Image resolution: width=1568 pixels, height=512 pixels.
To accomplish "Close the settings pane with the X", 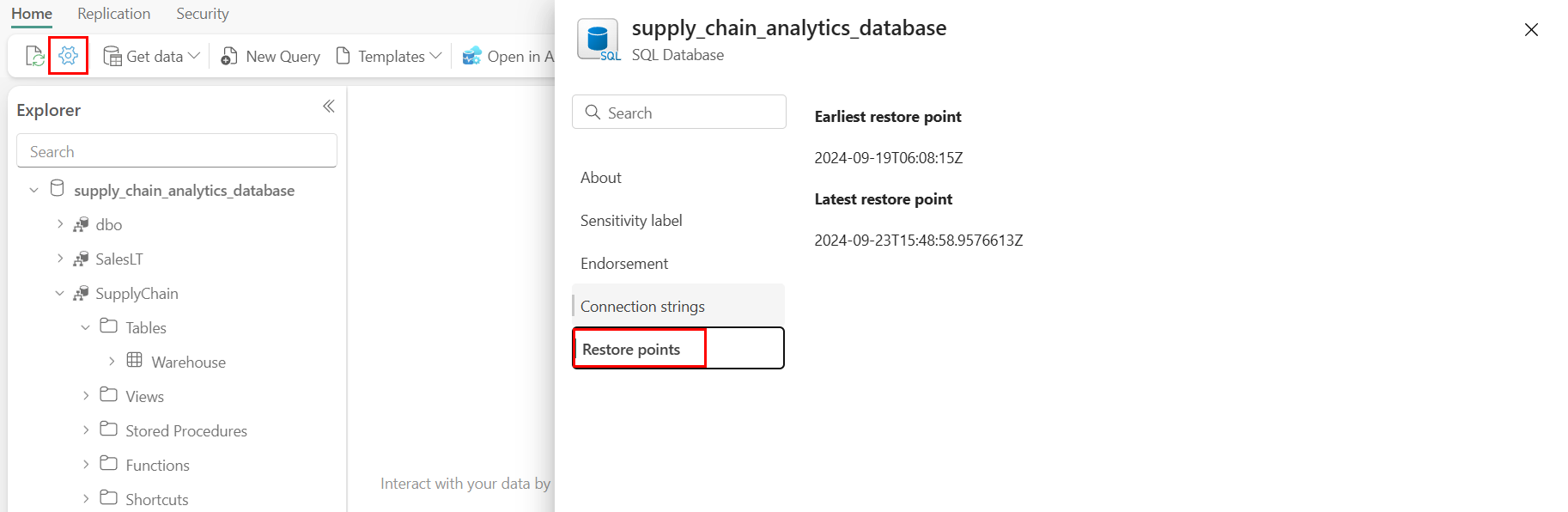I will click(x=1531, y=30).
